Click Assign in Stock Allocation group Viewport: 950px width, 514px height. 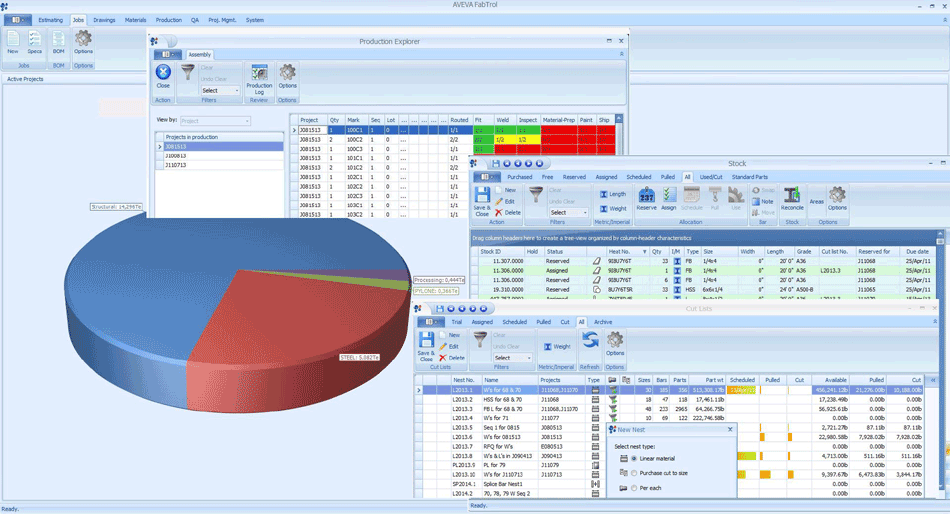tap(668, 199)
